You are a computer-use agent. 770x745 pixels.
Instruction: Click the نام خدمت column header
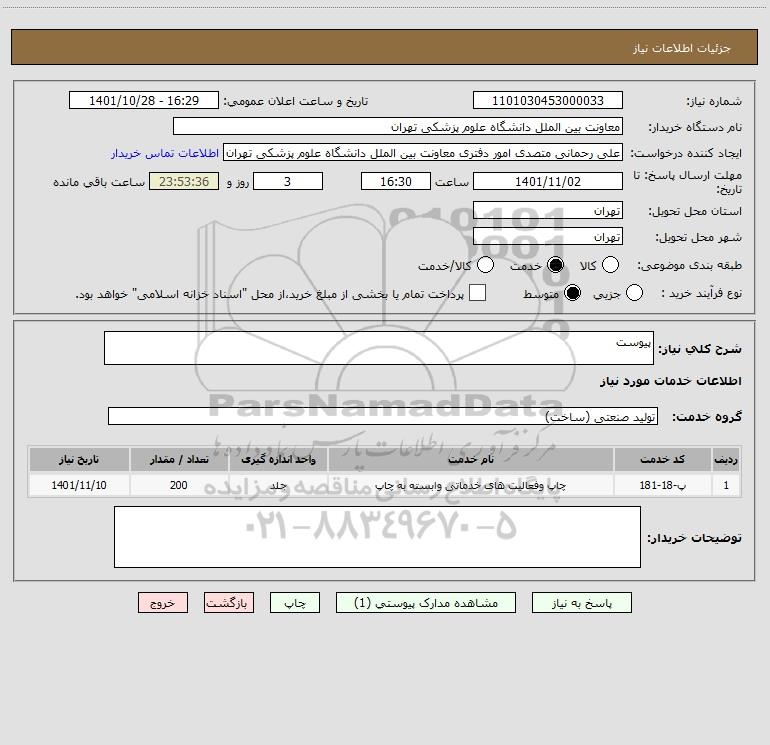(x=471, y=459)
